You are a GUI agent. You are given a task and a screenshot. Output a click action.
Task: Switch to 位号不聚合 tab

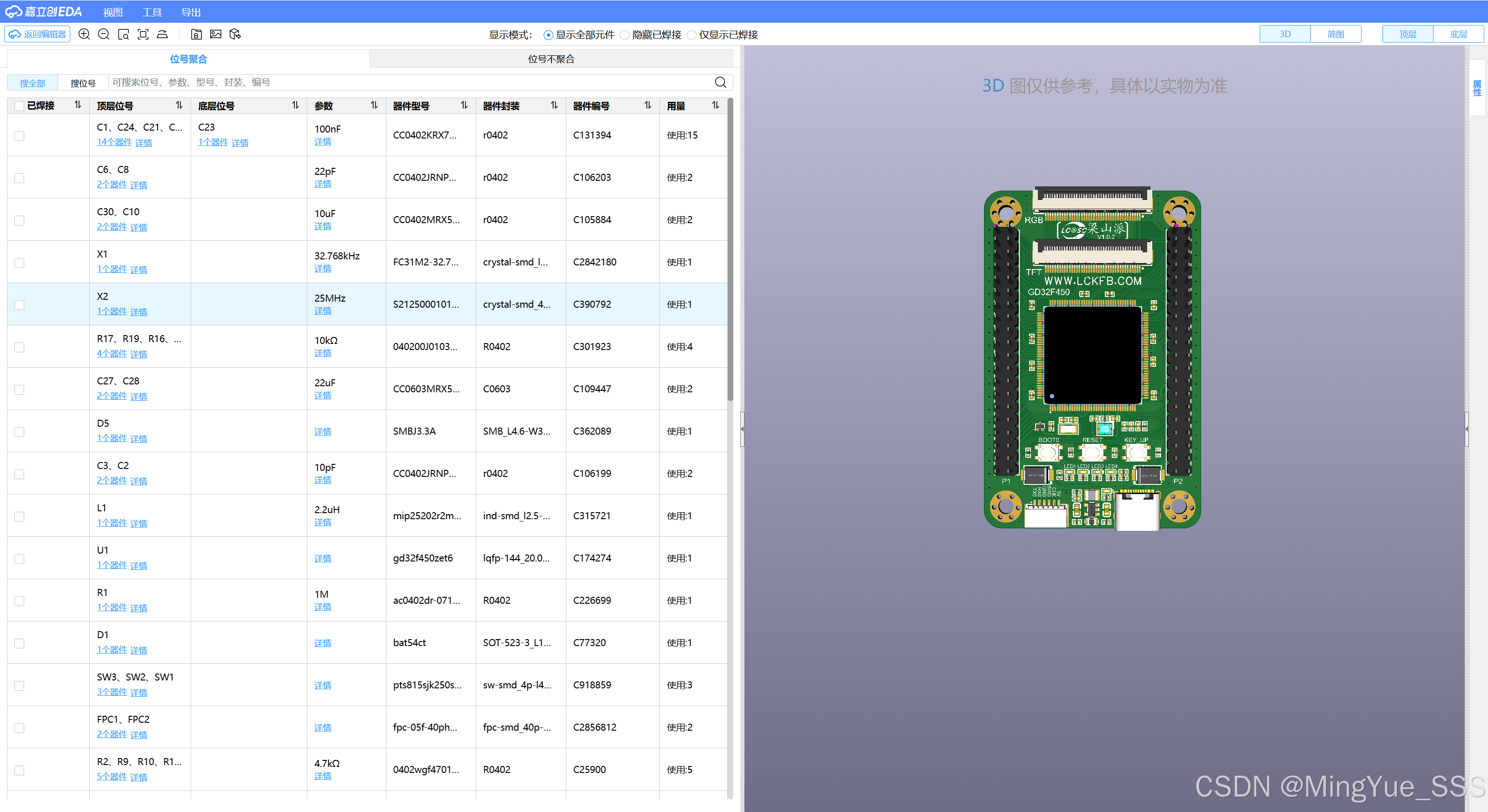551,59
